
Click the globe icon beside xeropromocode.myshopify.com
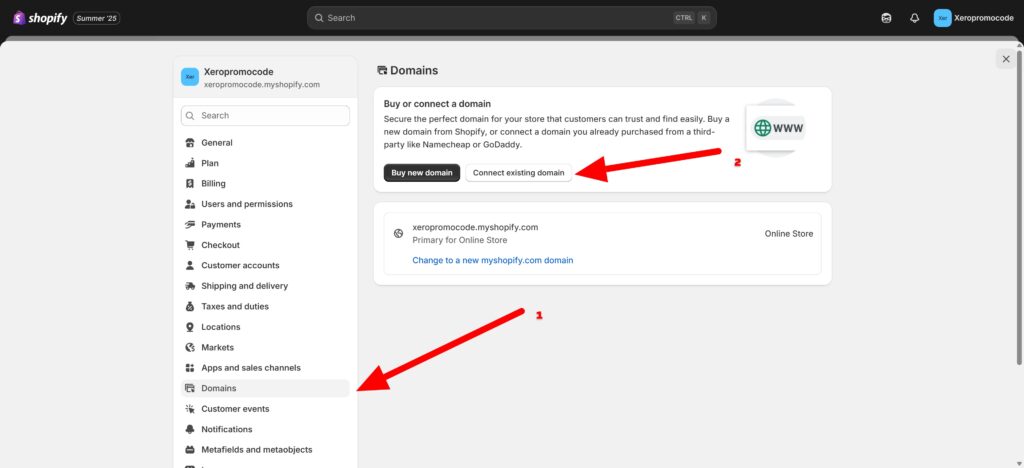click(x=398, y=234)
